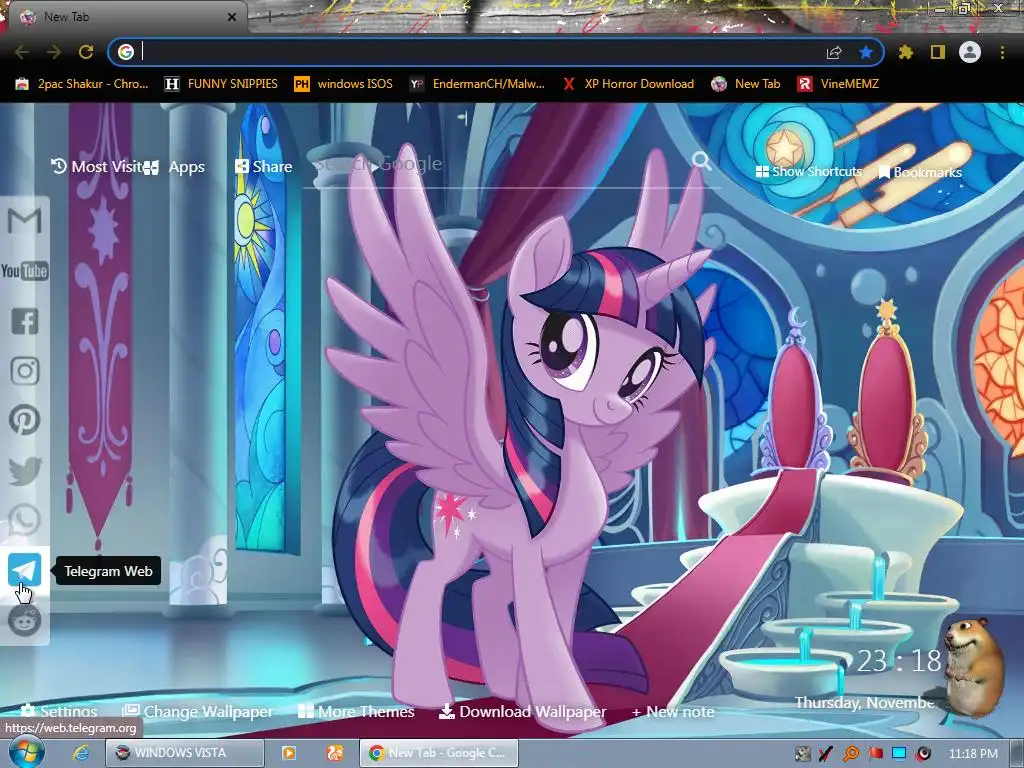The image size is (1024, 768).
Task: Switch to New Tab - Google Chrome taskbar button
Action: pos(438,753)
